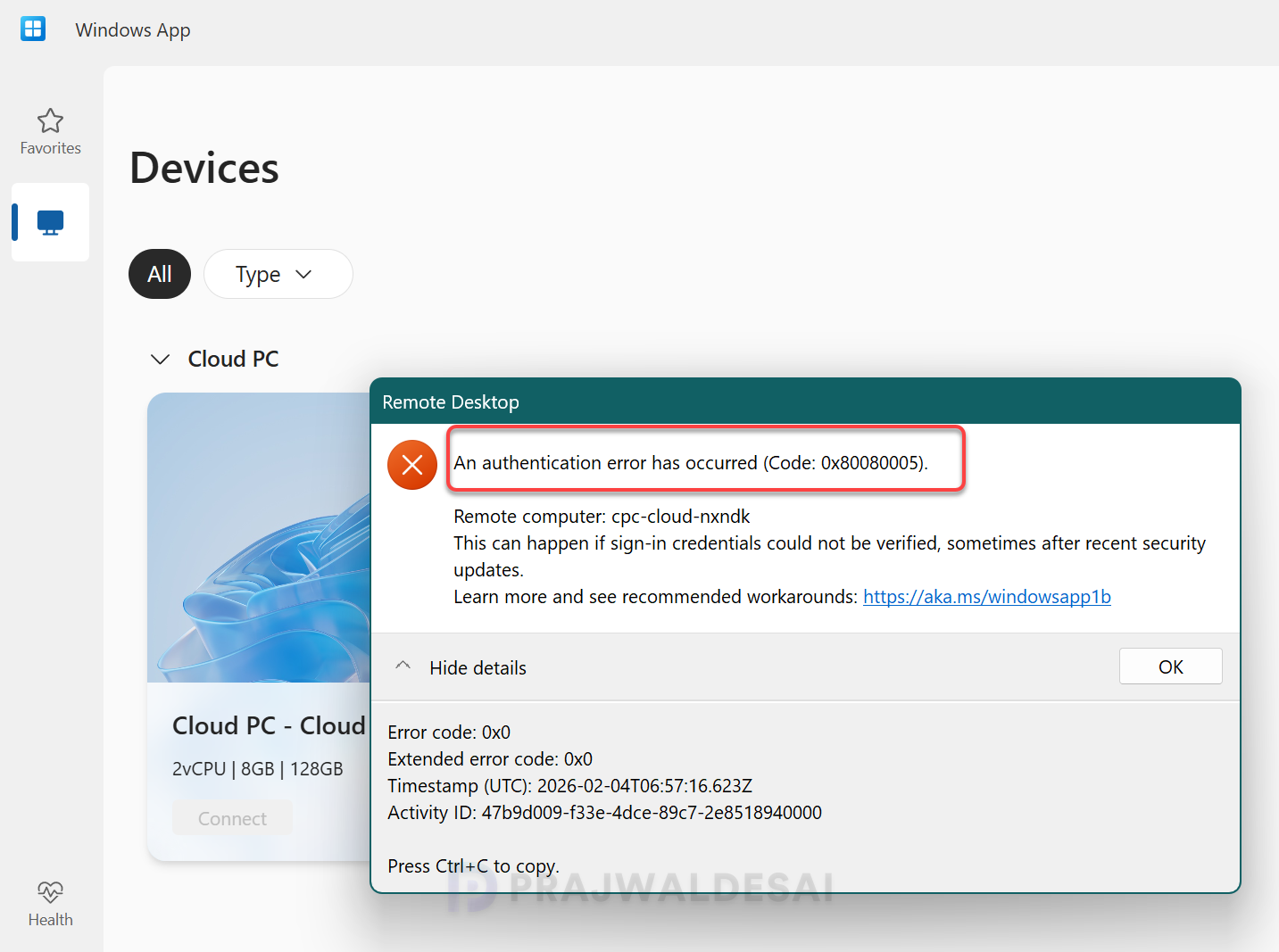
Task: Click the Windows App logo icon
Action: click(33, 29)
